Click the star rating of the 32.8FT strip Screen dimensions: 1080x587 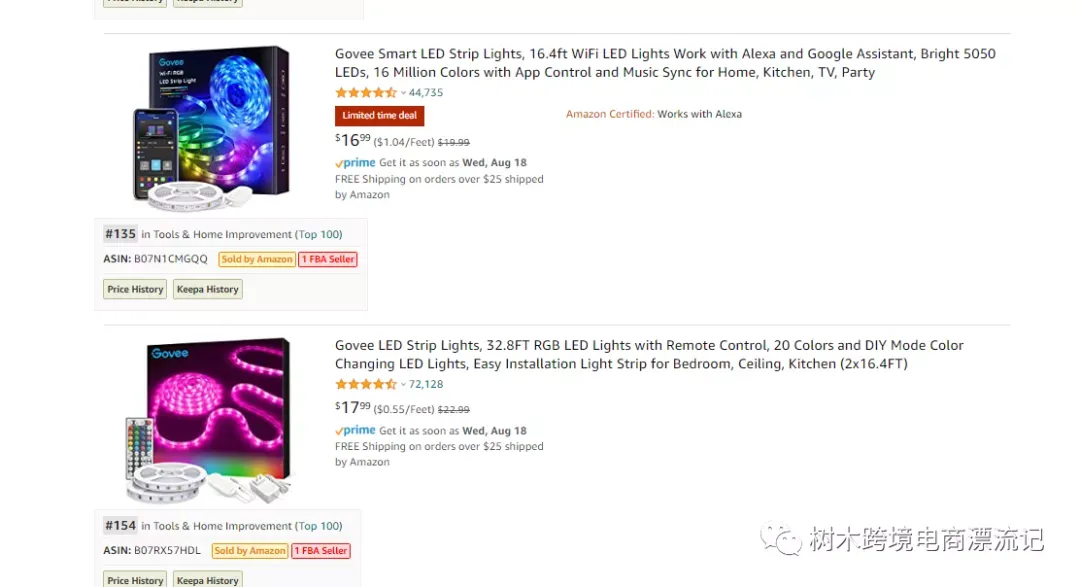coord(366,384)
